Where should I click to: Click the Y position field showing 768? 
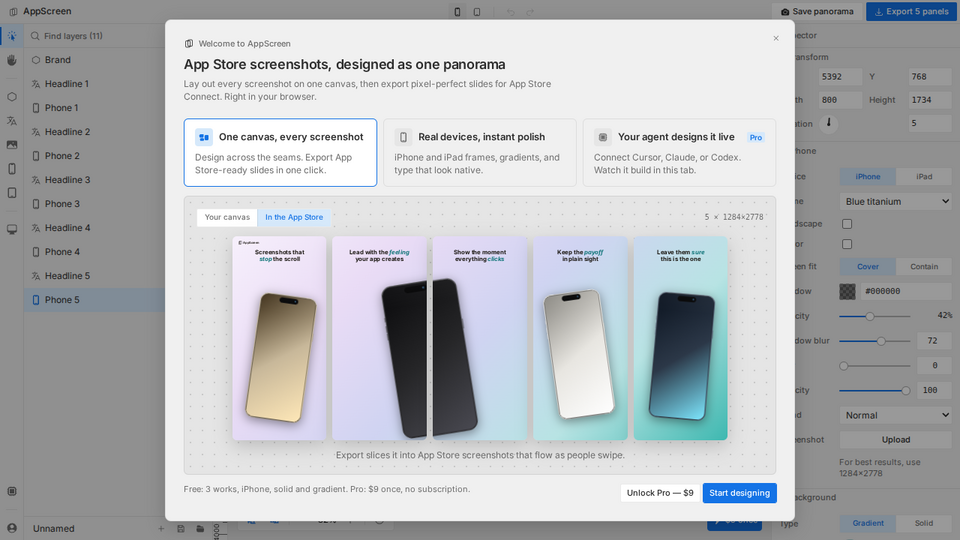pyautogui.click(x=930, y=77)
